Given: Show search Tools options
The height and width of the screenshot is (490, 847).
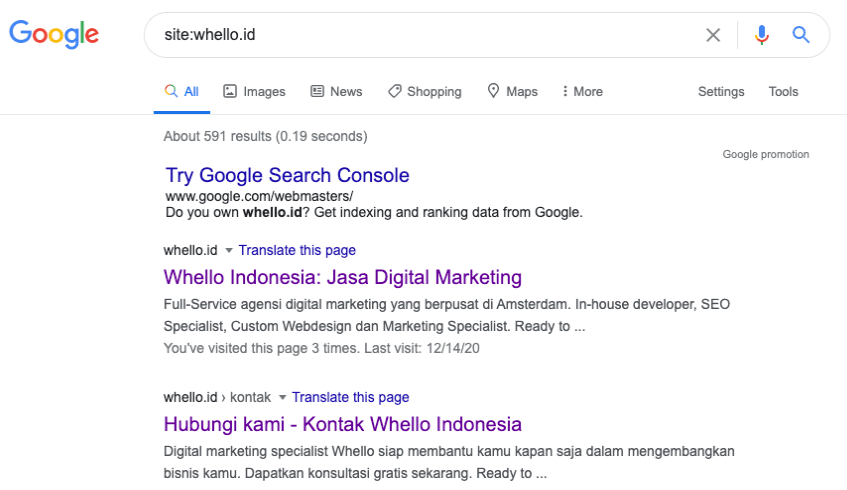Looking at the screenshot, I should coord(783,91).
